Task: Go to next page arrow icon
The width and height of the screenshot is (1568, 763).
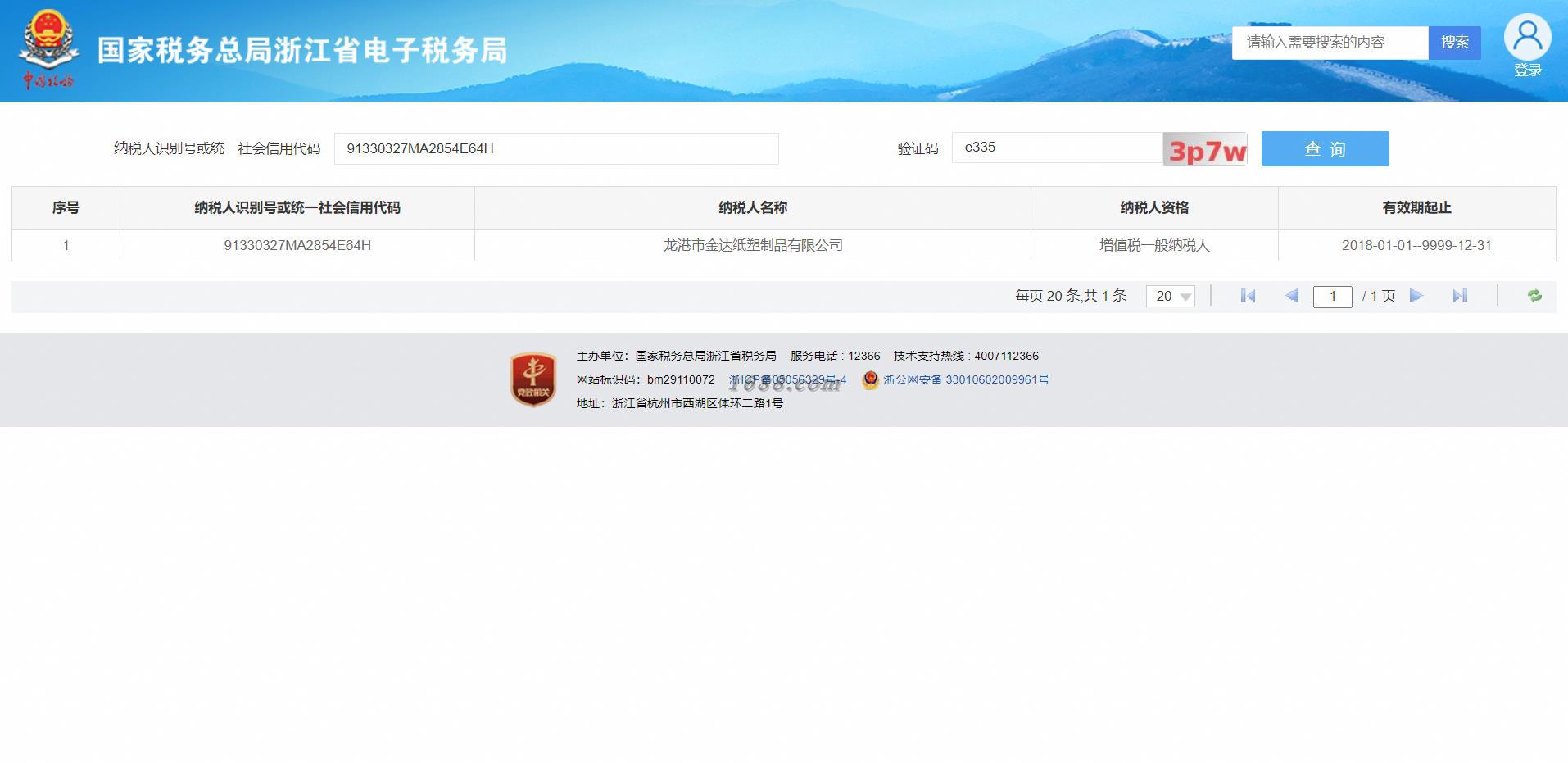Action: [1416, 296]
